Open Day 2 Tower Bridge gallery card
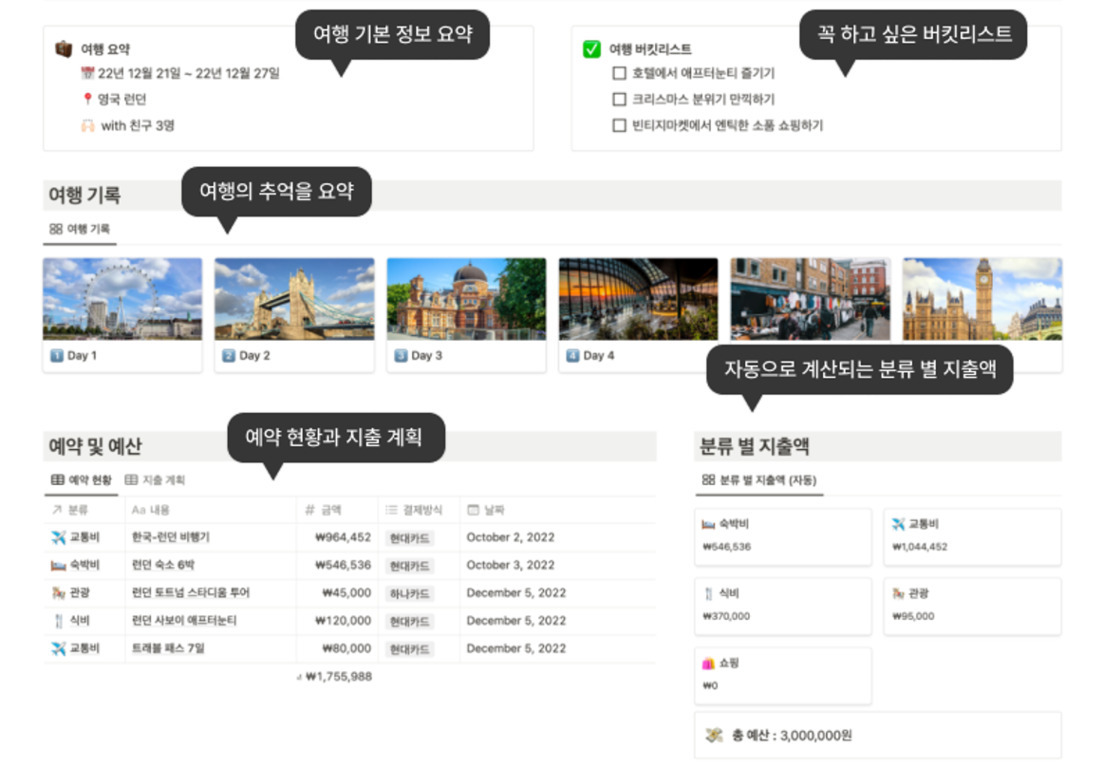1103x768 pixels. tap(294, 314)
